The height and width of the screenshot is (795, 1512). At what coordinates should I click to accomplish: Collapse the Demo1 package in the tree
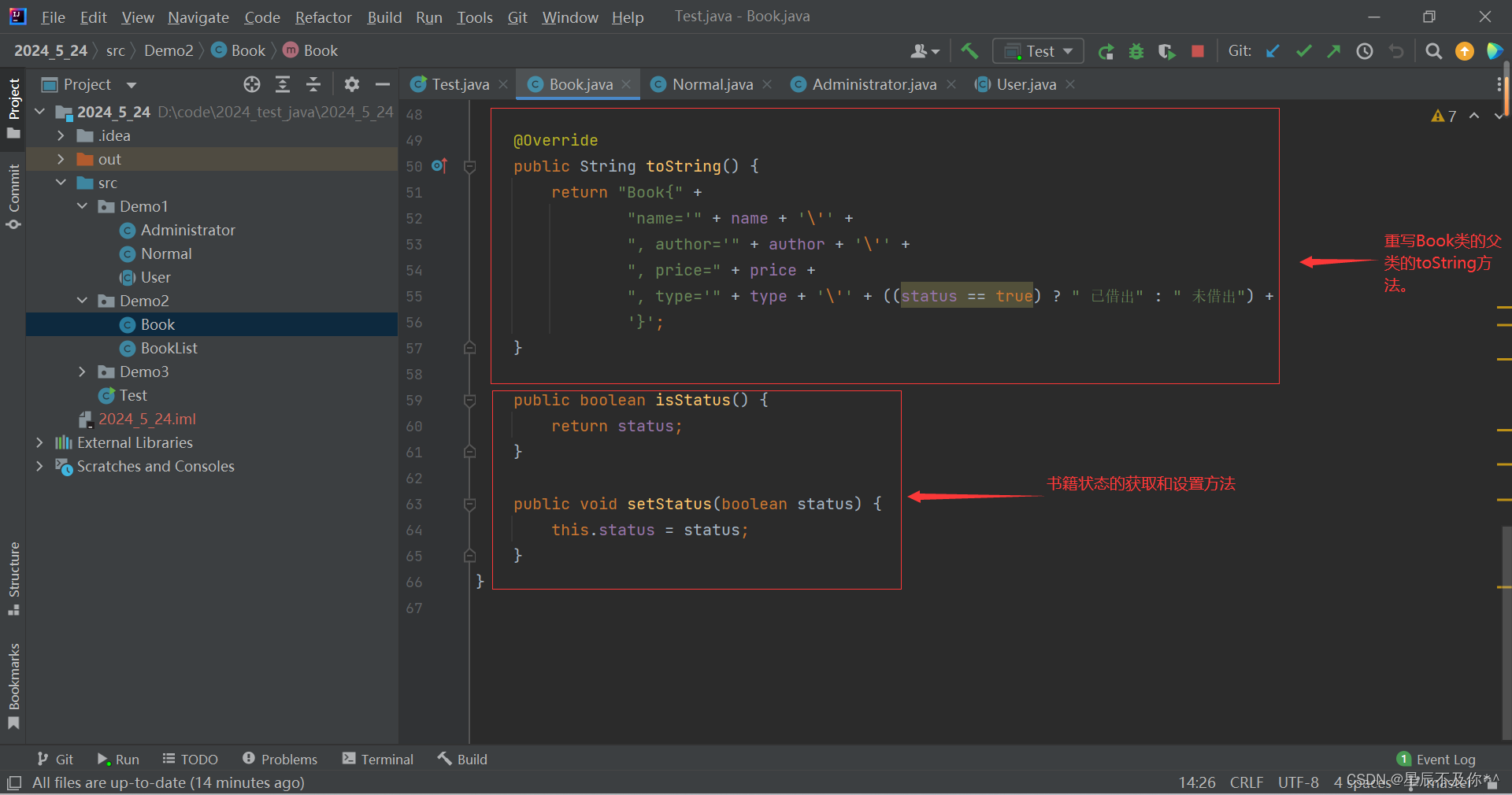pos(83,206)
